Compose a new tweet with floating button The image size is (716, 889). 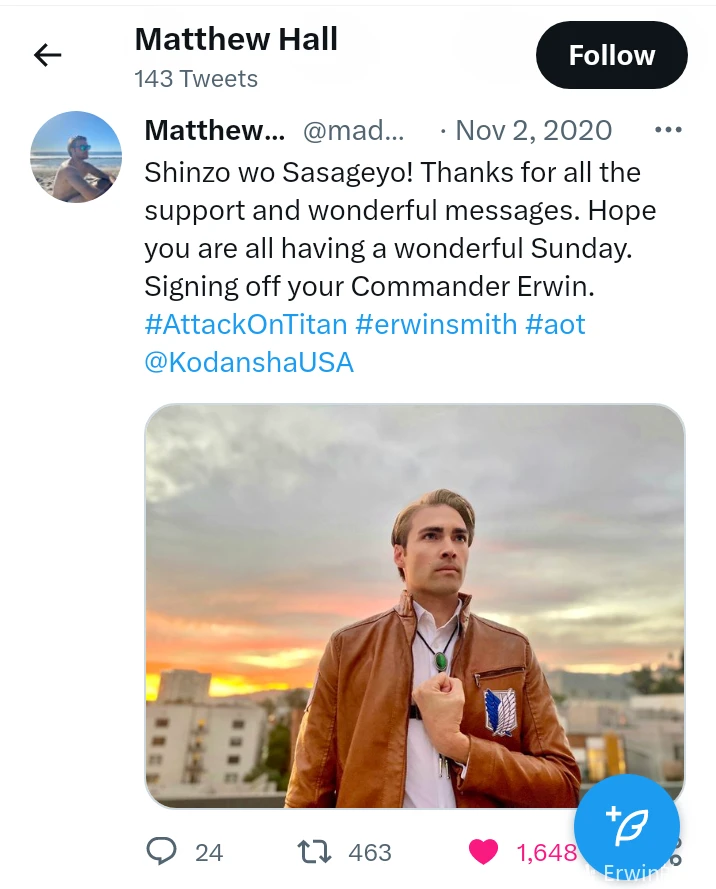pyautogui.click(x=627, y=826)
